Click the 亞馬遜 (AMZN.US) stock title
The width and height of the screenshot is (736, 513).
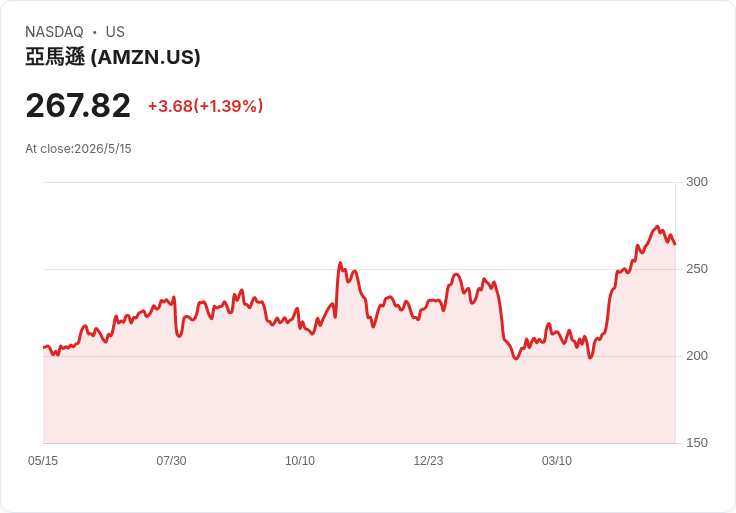[113, 57]
